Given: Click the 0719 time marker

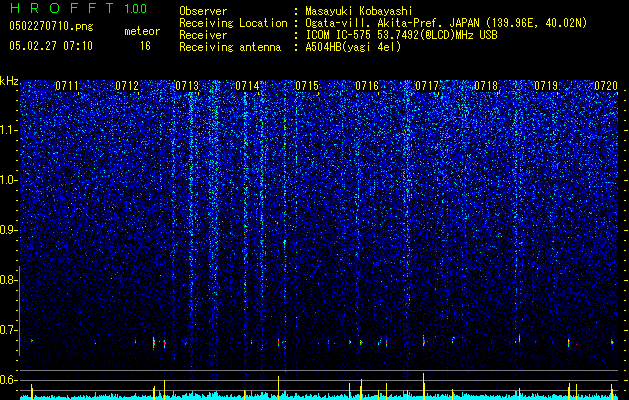Looking at the screenshot, I should pos(546,86).
